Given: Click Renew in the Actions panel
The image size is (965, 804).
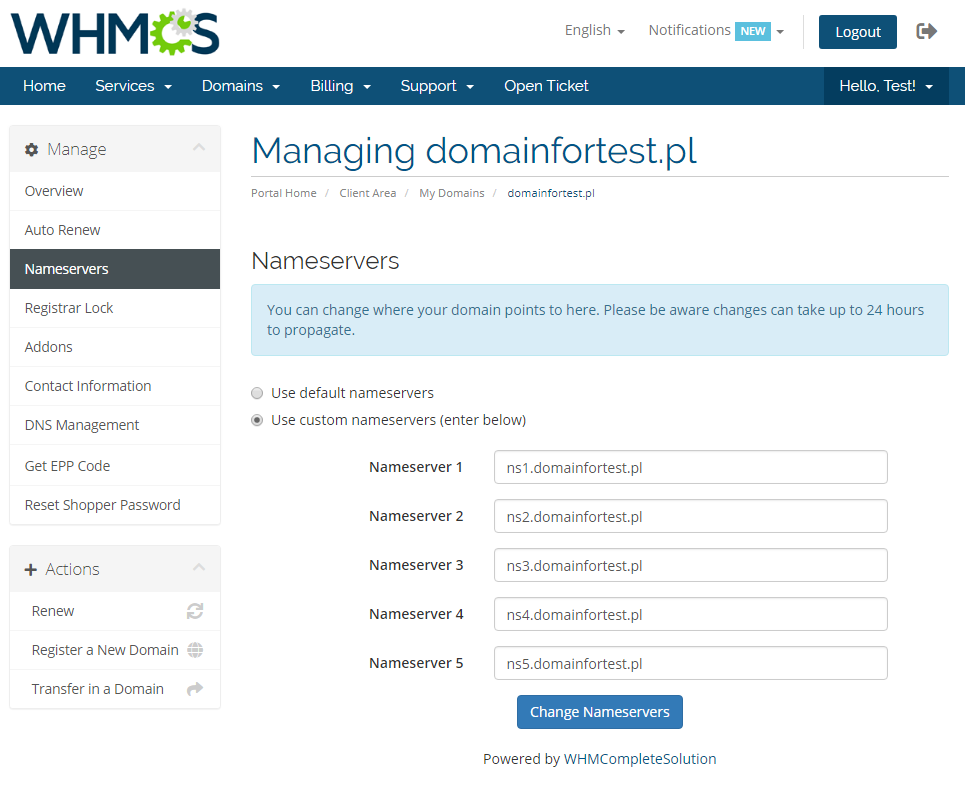Looking at the screenshot, I should click(x=115, y=611).
